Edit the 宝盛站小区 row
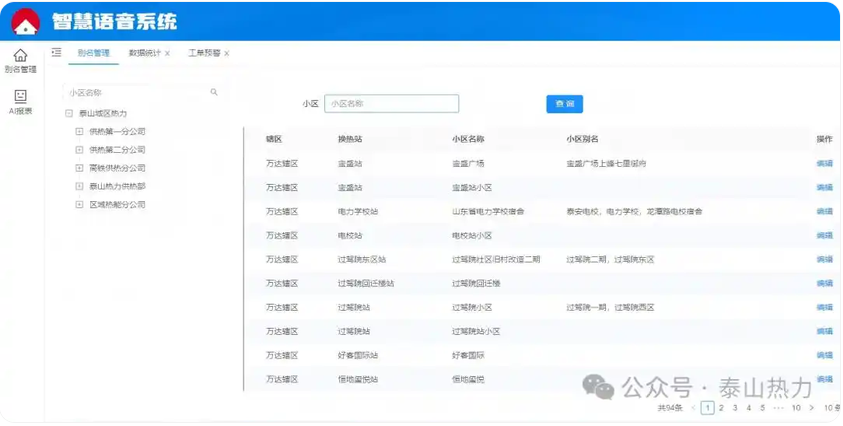The image size is (843, 426). (824, 188)
